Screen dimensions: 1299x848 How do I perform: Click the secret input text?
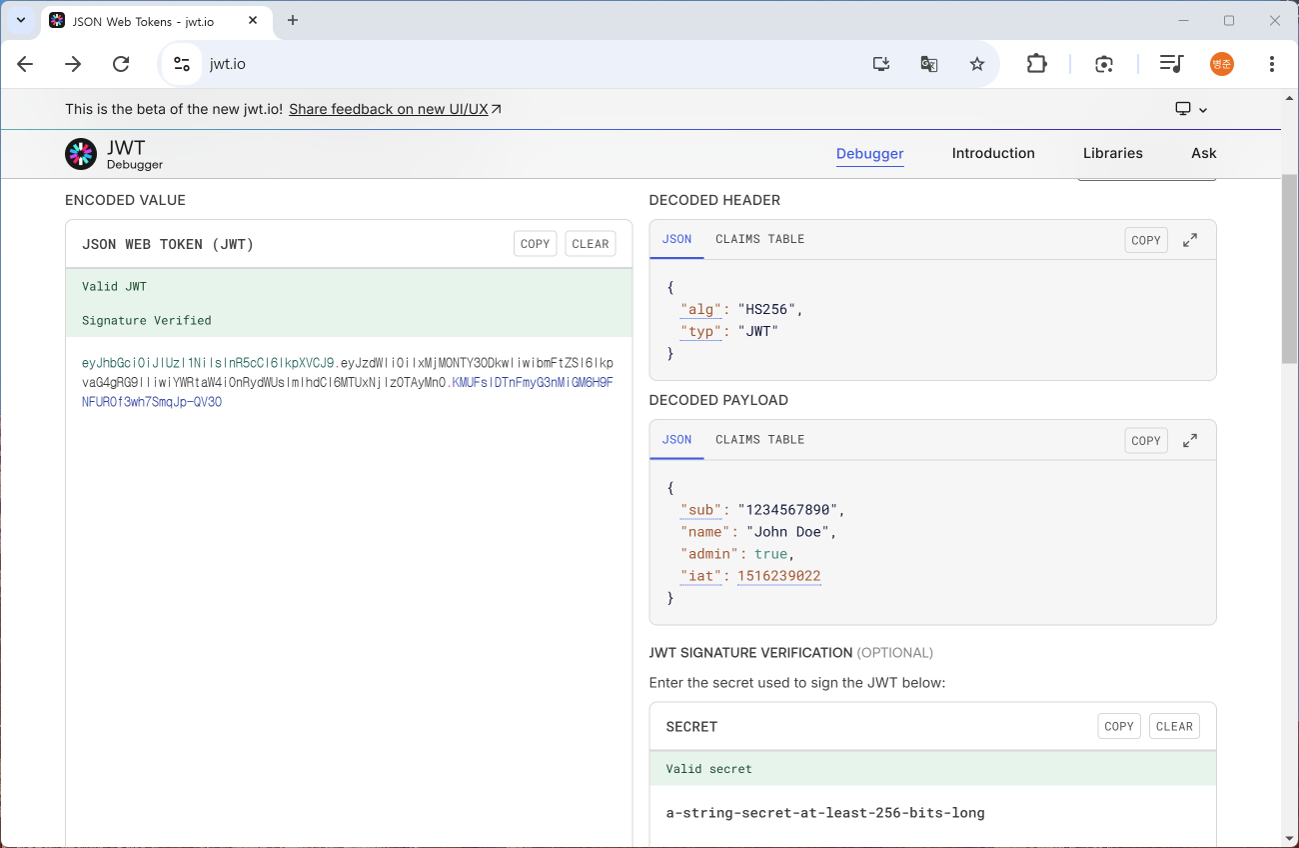click(x=825, y=813)
